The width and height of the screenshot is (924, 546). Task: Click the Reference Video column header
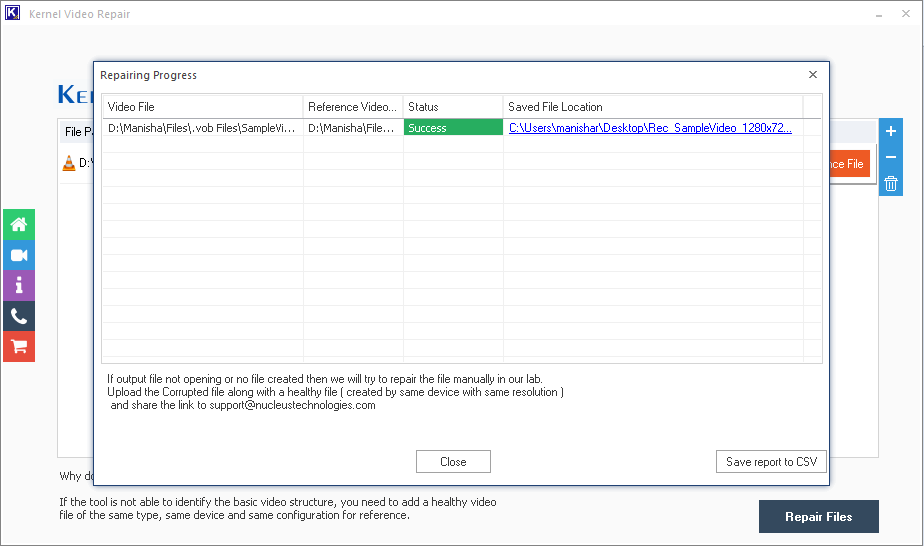[353, 107]
